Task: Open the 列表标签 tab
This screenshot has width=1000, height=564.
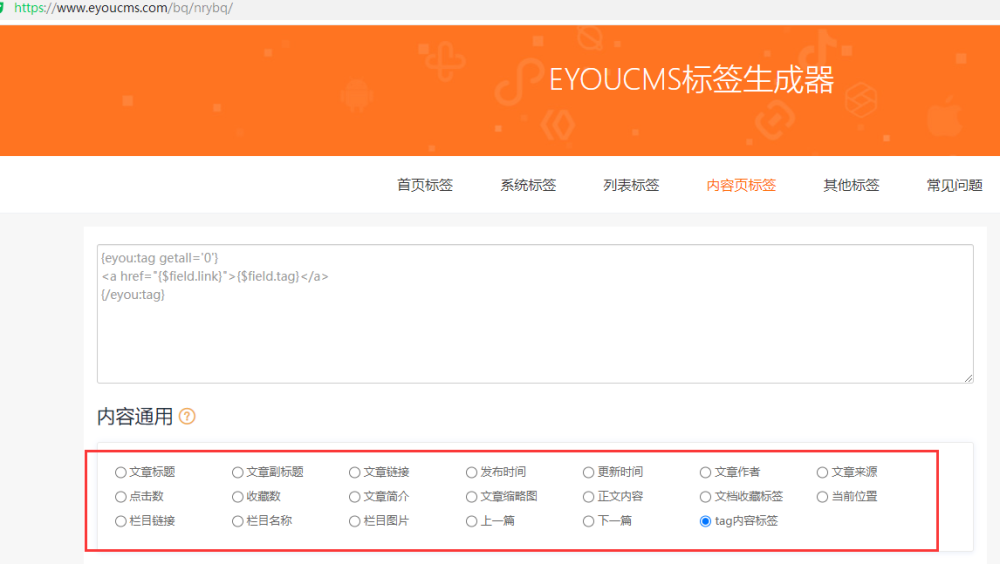Action: (631, 185)
